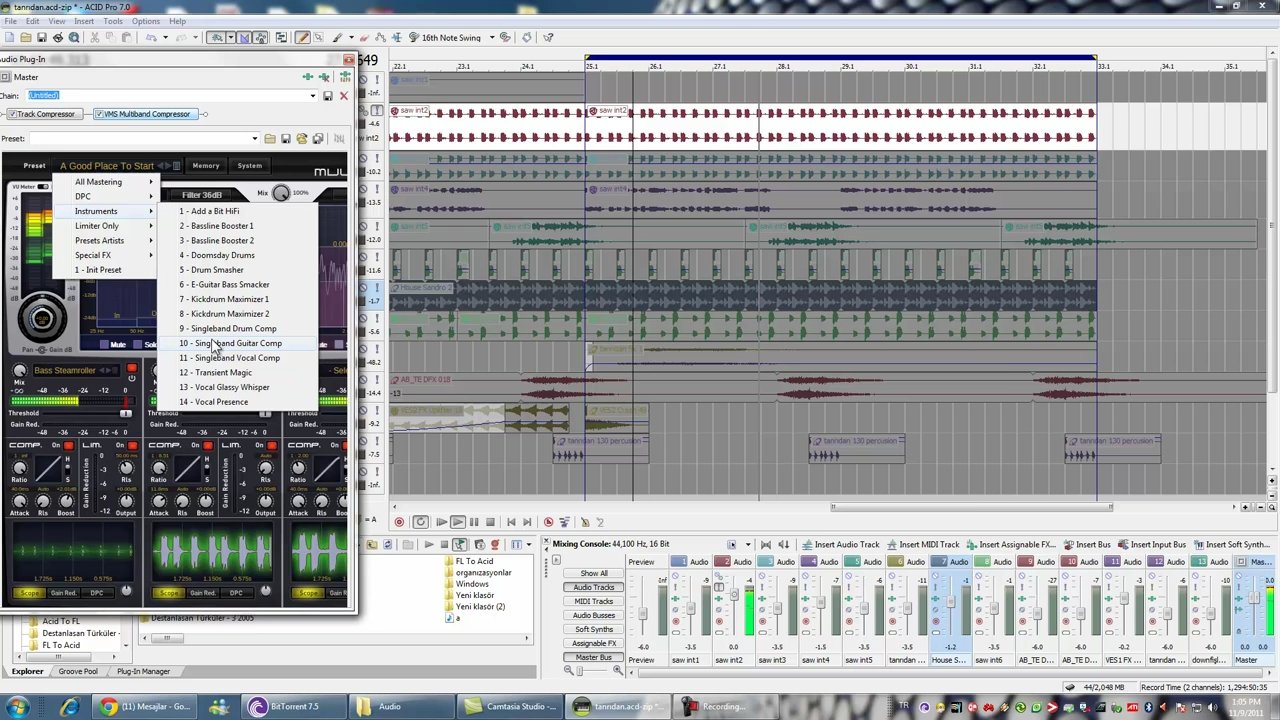Enable Track Compressor checkbox in chain

[x=12, y=114]
